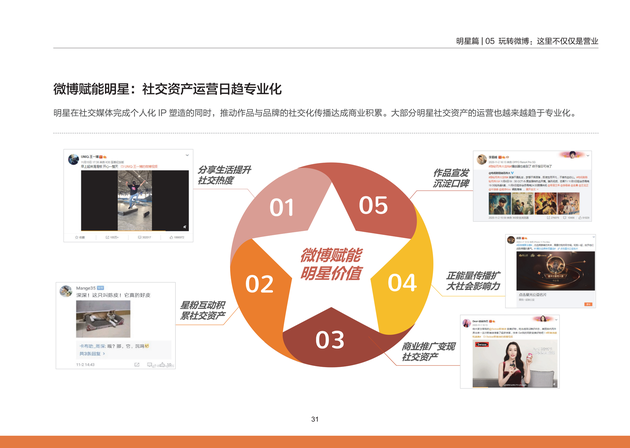630x448 pixels.
Task: Click the decorative badge atop the product ad post
Action: (x=543, y=319)
